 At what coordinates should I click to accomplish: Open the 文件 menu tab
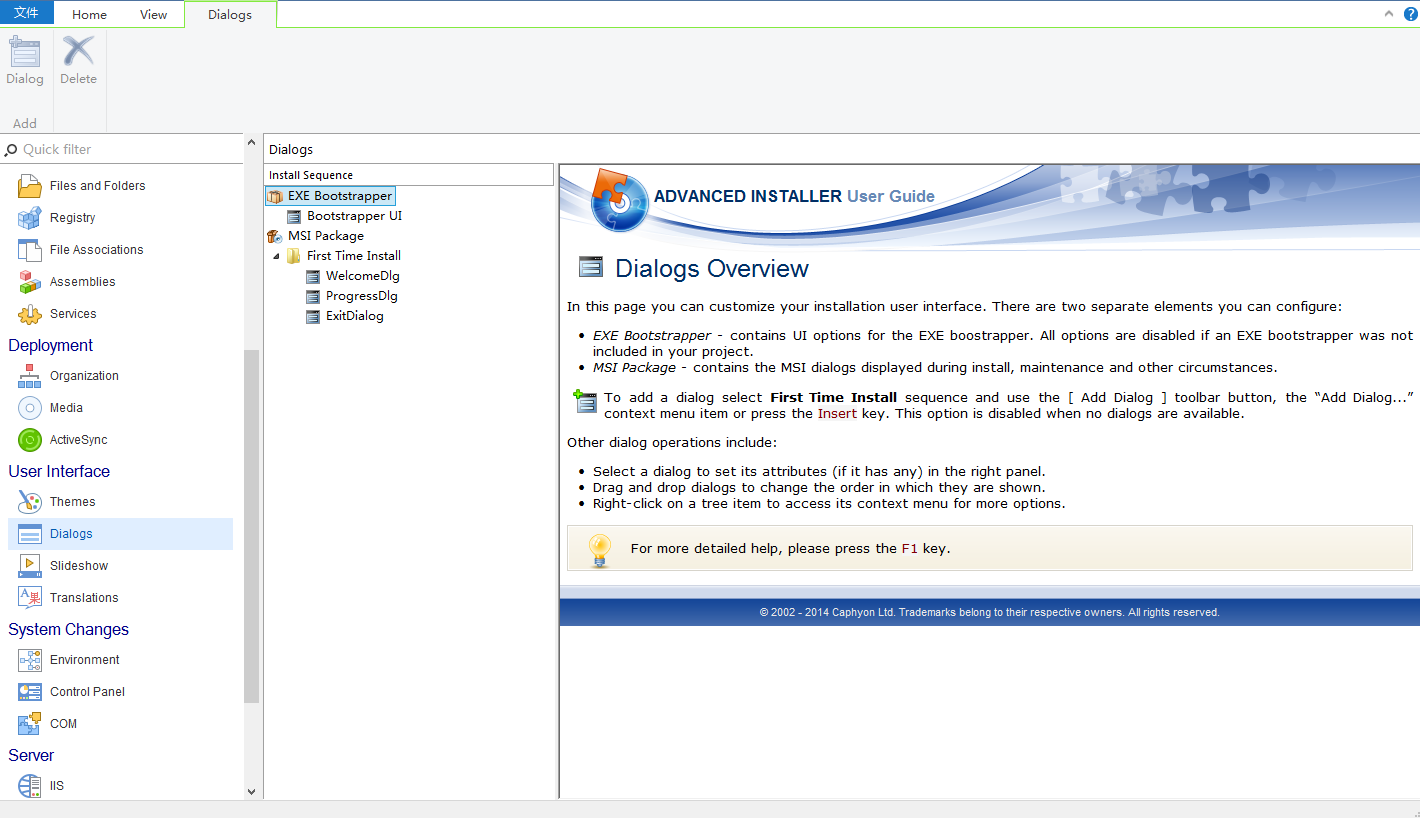click(27, 12)
